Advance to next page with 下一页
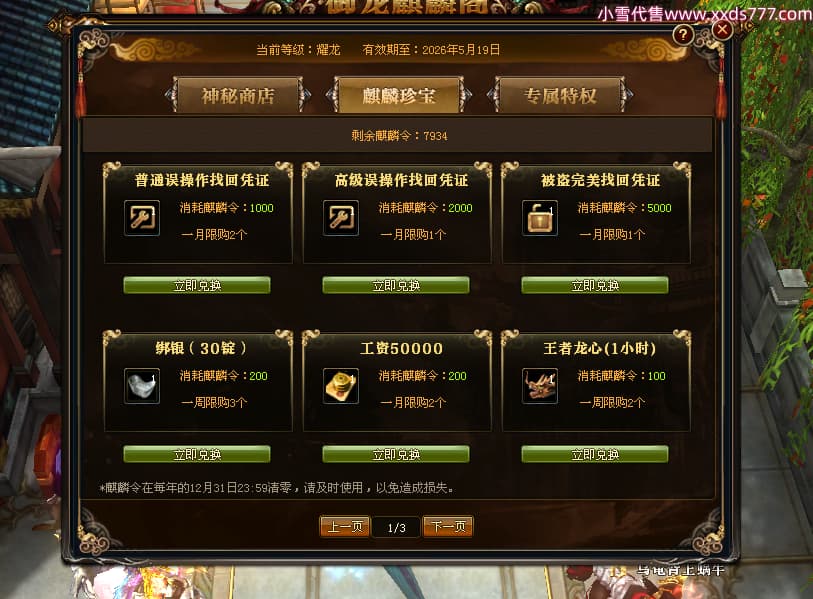813x599 pixels. [x=448, y=527]
